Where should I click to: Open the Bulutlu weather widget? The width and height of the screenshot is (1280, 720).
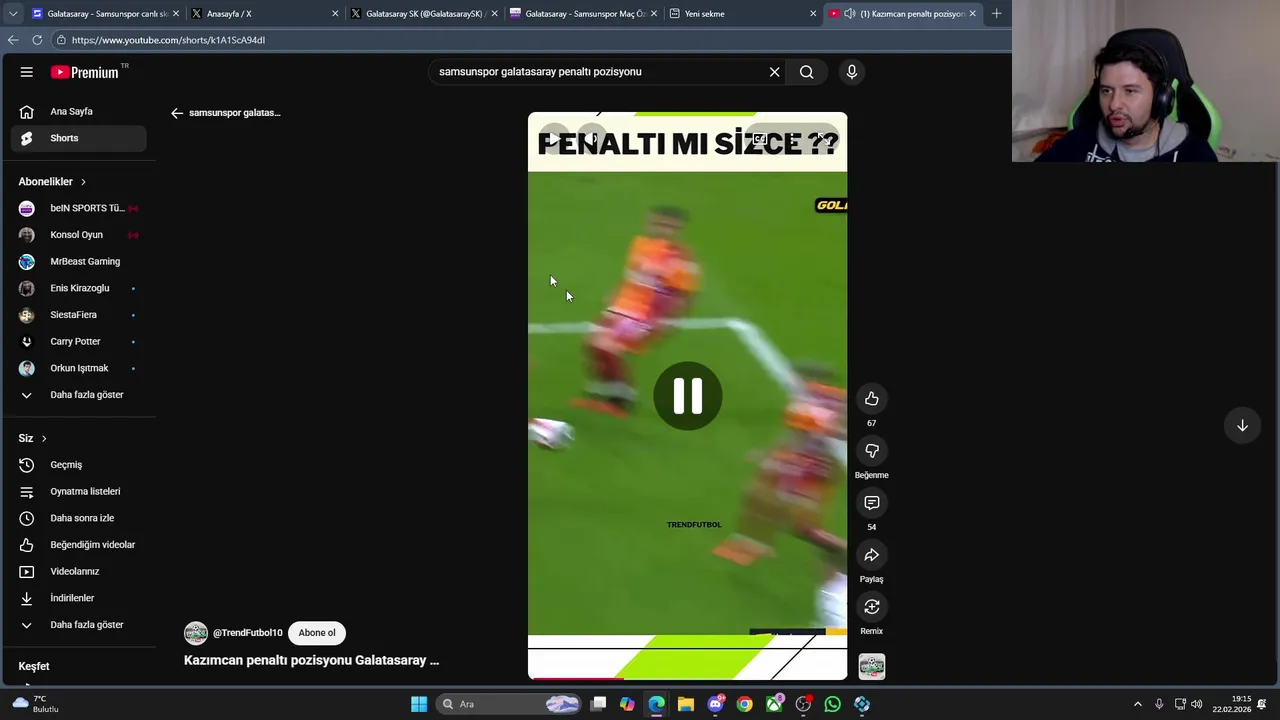(35, 704)
